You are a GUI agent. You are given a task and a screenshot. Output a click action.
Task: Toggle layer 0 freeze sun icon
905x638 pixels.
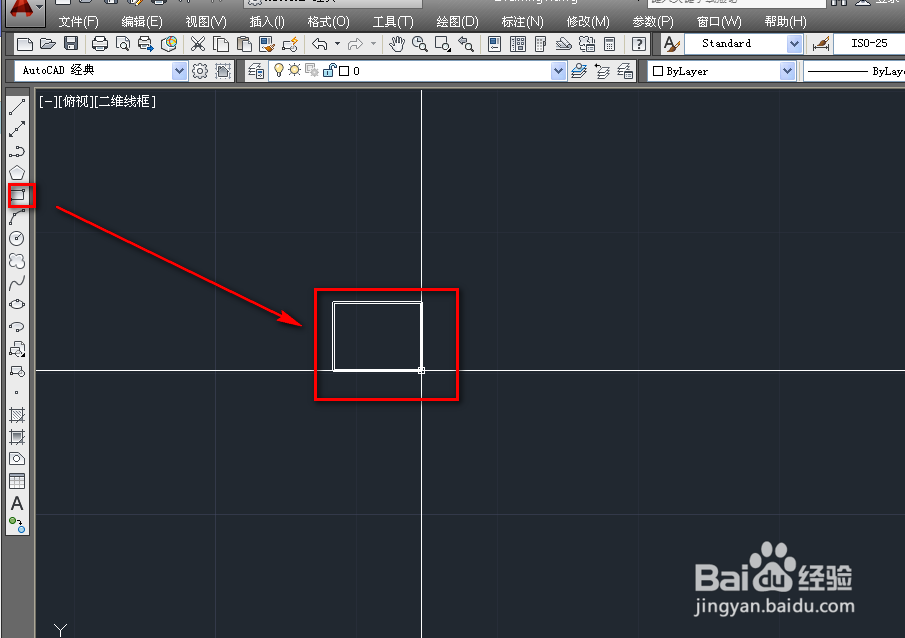[x=295, y=70]
